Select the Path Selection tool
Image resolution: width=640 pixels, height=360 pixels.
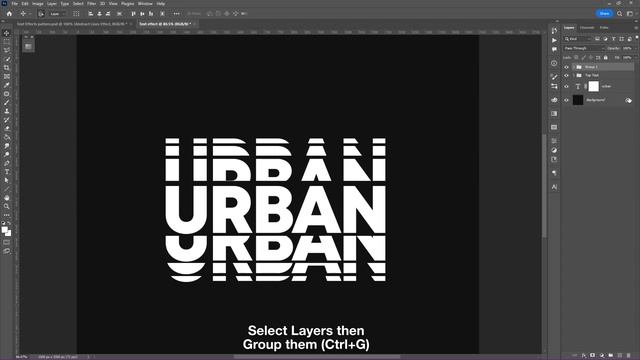(7, 180)
